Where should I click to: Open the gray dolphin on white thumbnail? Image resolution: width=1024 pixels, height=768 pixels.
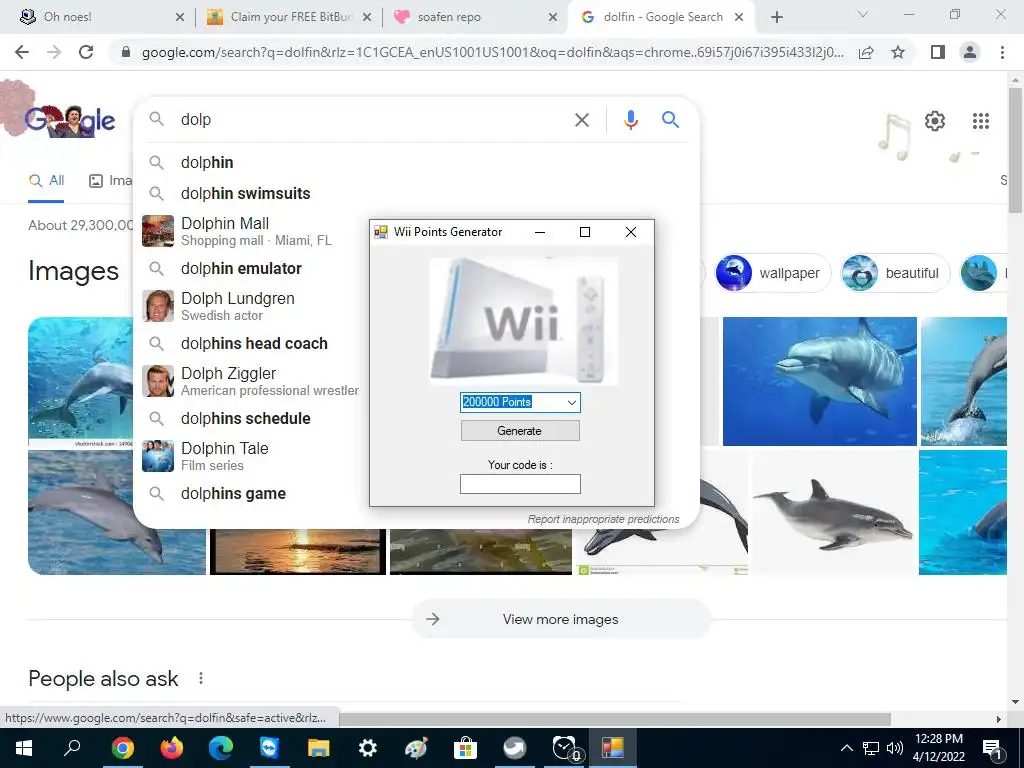tap(834, 513)
